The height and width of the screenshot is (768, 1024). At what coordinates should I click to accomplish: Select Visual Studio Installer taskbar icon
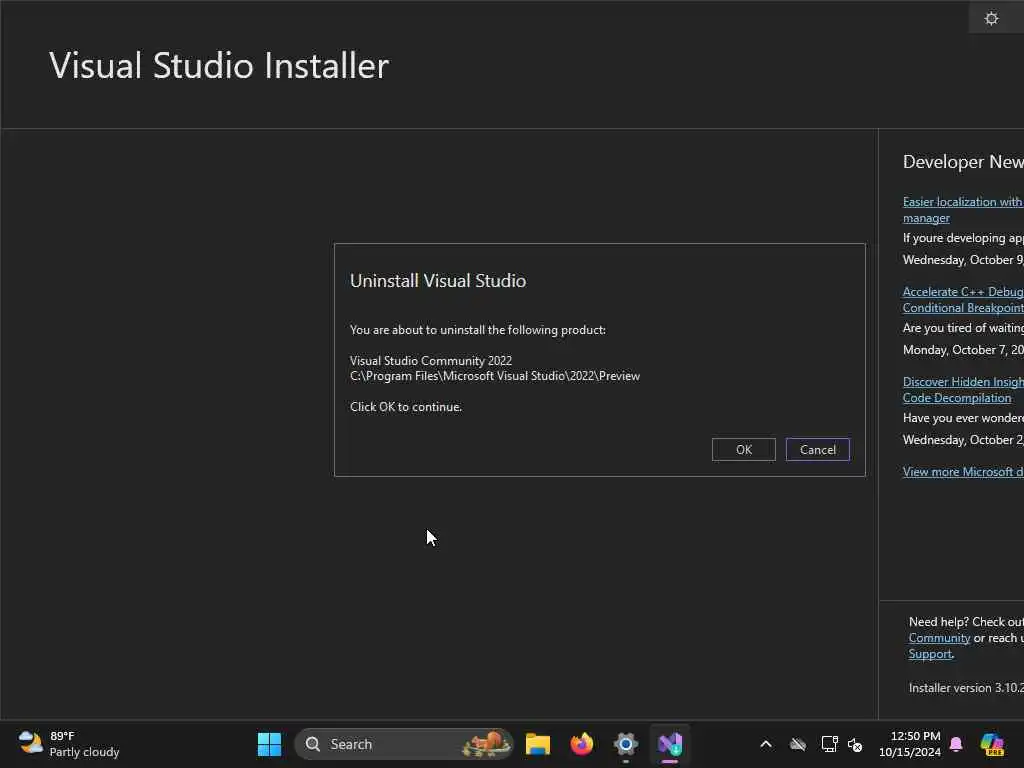pyautogui.click(x=669, y=744)
